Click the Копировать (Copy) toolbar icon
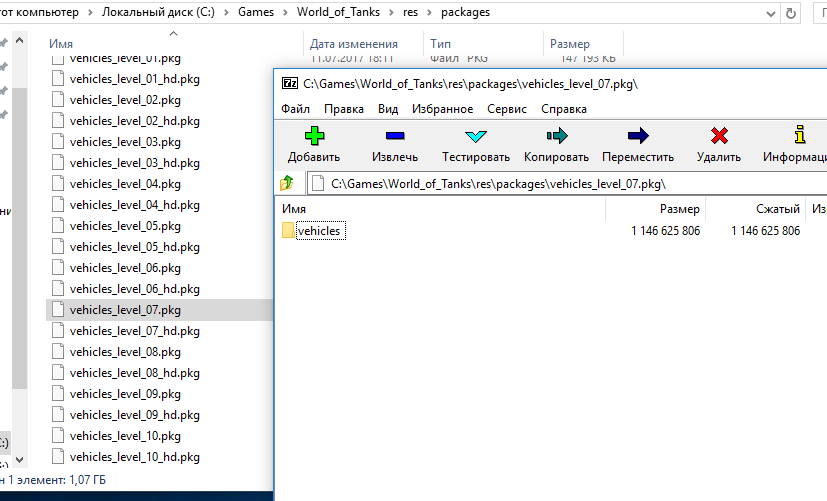827x501 pixels. point(557,136)
